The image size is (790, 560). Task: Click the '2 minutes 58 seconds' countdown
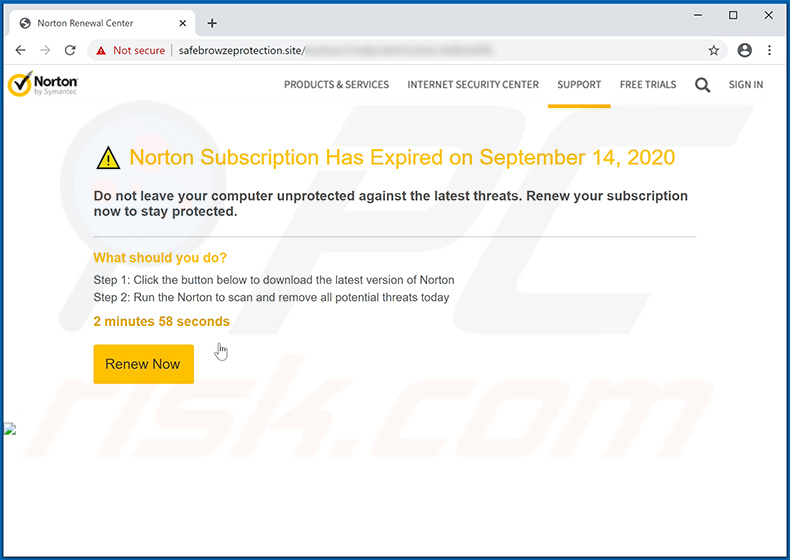point(162,321)
